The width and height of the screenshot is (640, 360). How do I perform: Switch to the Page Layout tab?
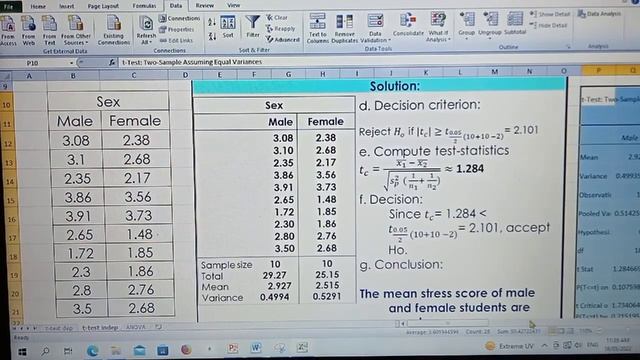coord(103,6)
